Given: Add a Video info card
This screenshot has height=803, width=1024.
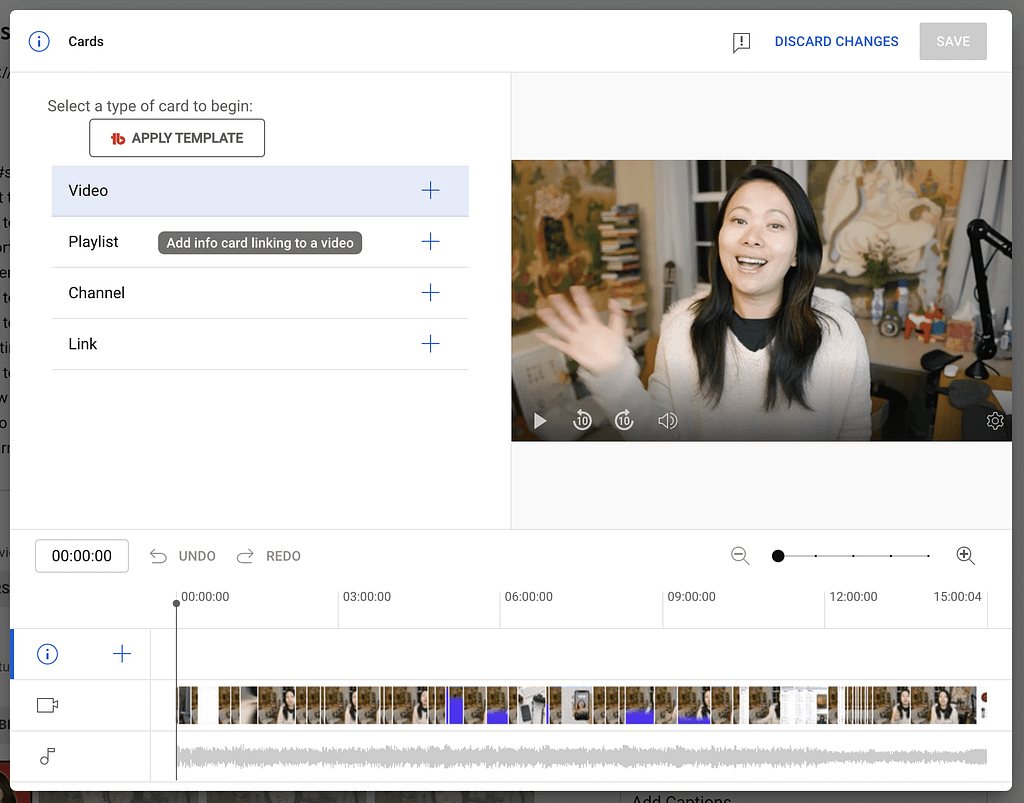Looking at the screenshot, I should [430, 190].
